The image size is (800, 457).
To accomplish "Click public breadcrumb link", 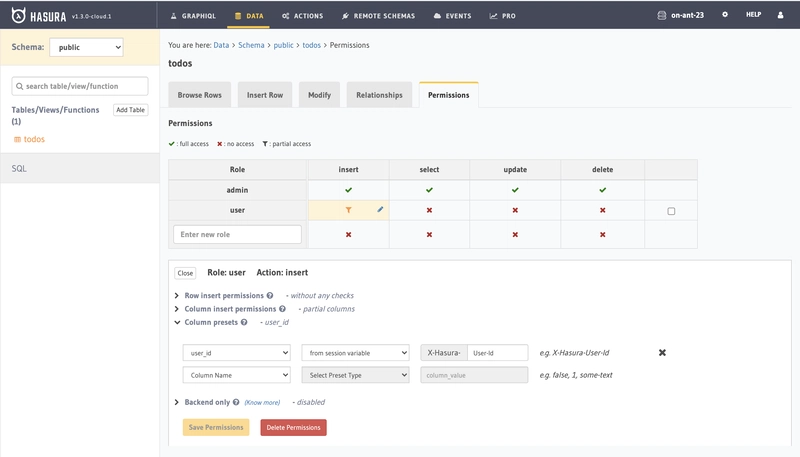I will pyautogui.click(x=283, y=45).
